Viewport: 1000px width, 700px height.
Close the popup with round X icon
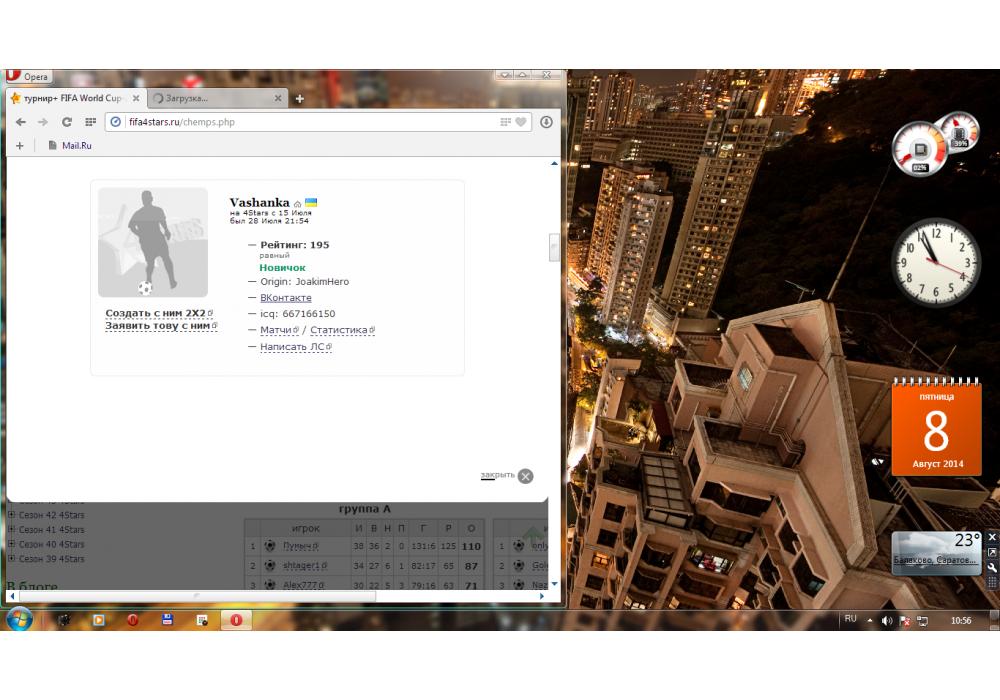coord(525,476)
